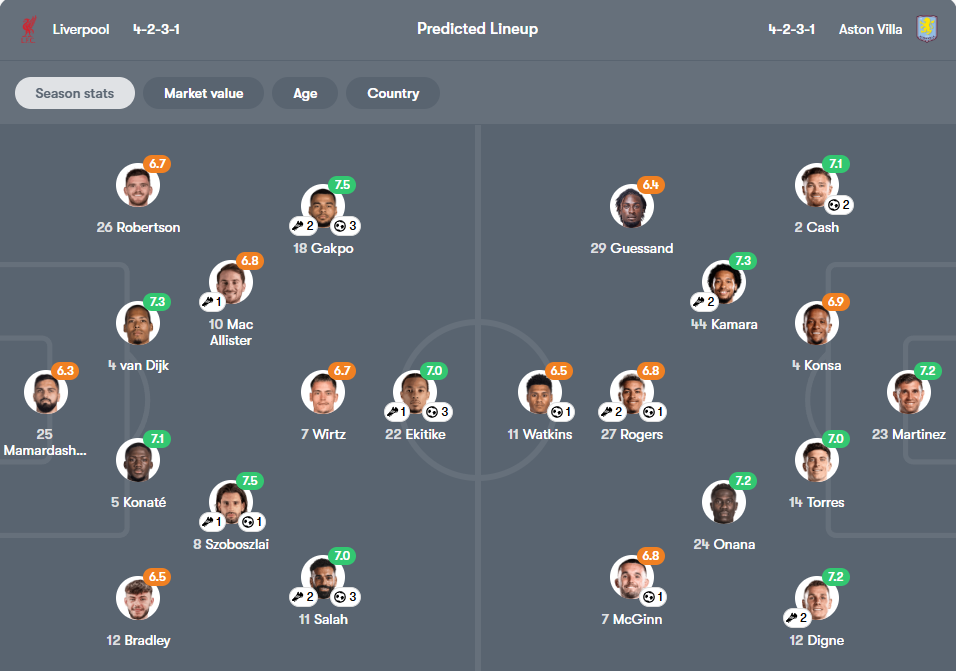Click Ekitike's 7.0 rating badge
956x671 pixels.
[433, 371]
